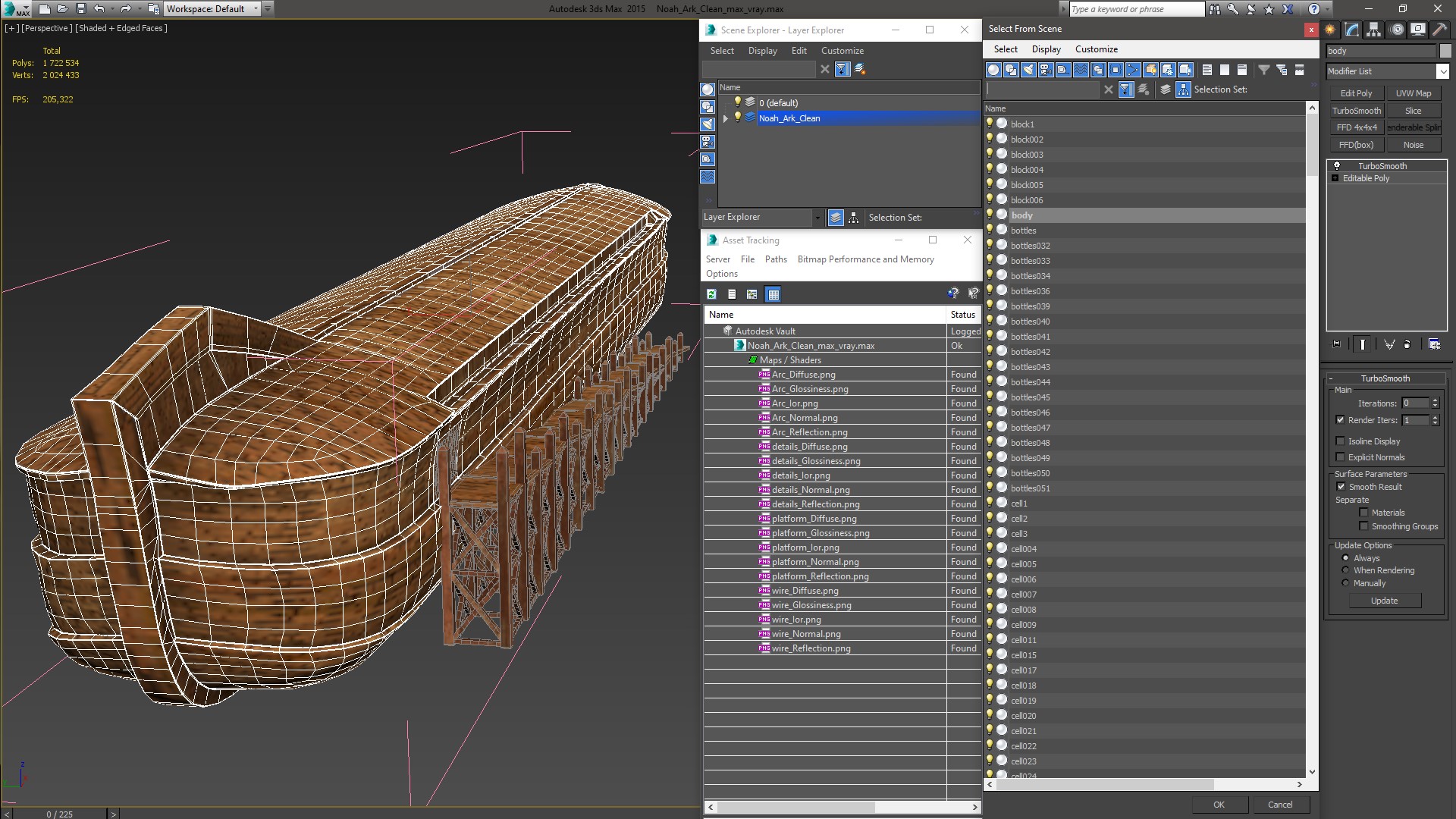Enable Explicit Normals checkbox

click(1340, 457)
